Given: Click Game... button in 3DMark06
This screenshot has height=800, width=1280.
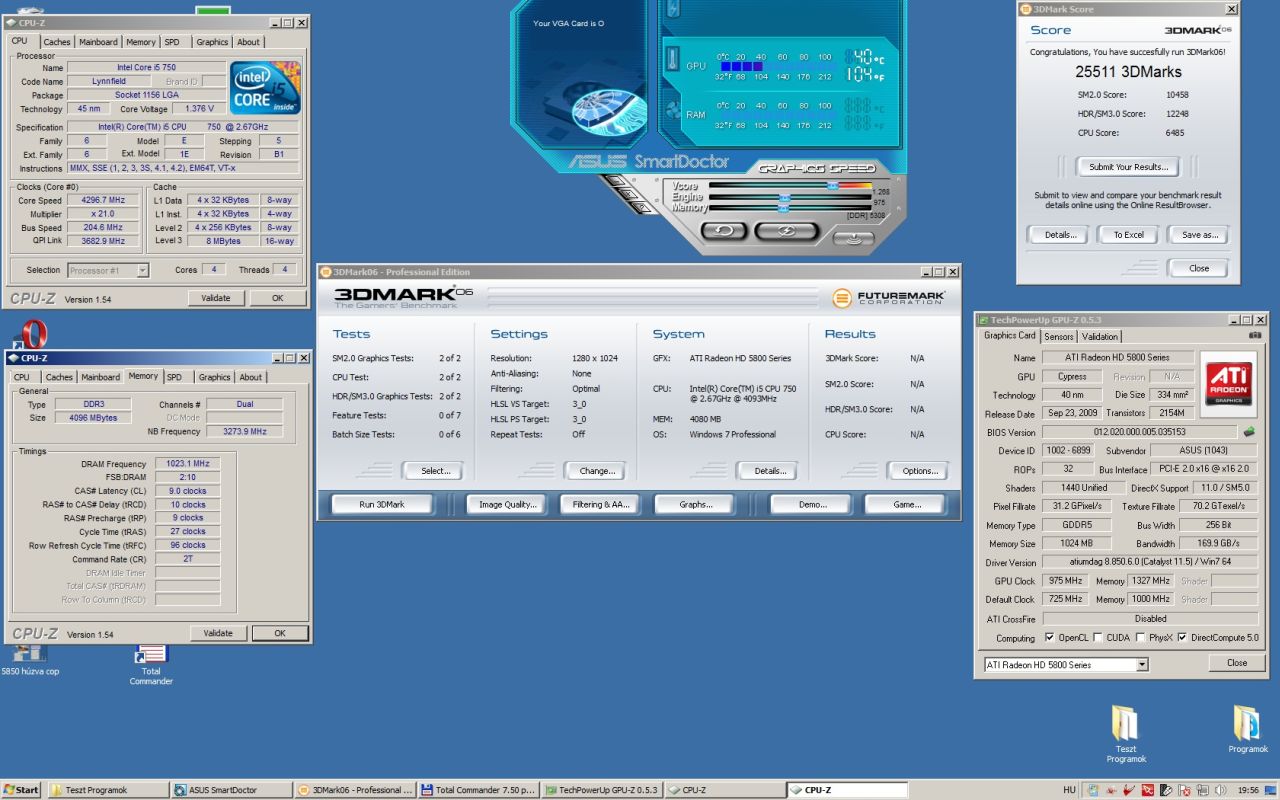Looking at the screenshot, I should pyautogui.click(x=906, y=504).
